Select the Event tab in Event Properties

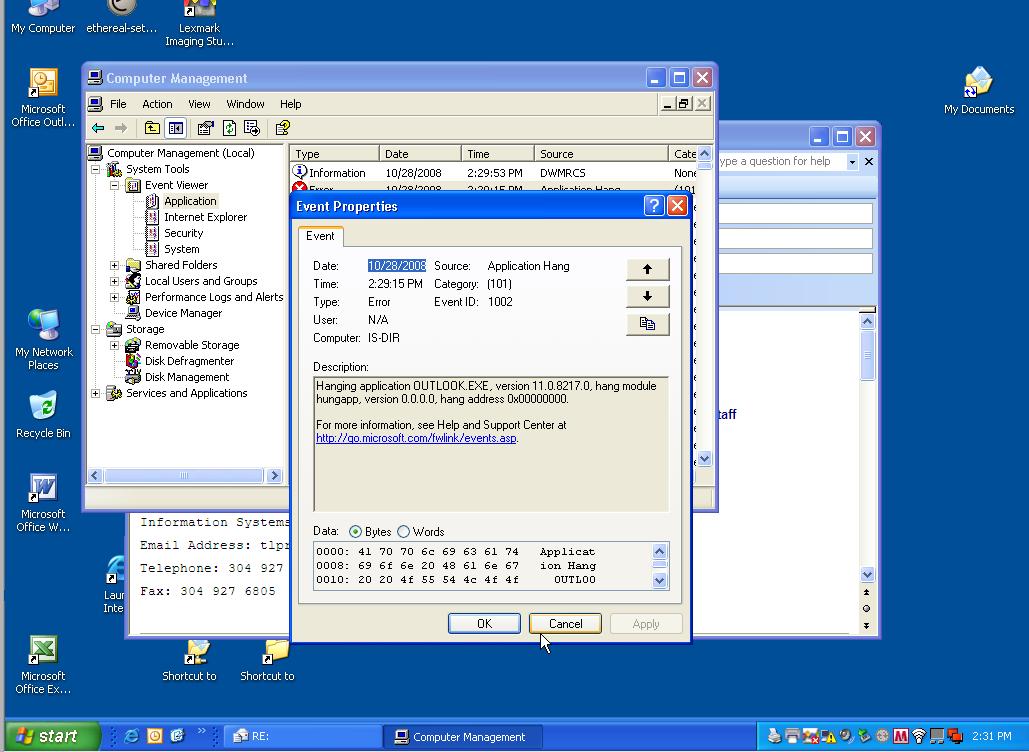point(320,236)
